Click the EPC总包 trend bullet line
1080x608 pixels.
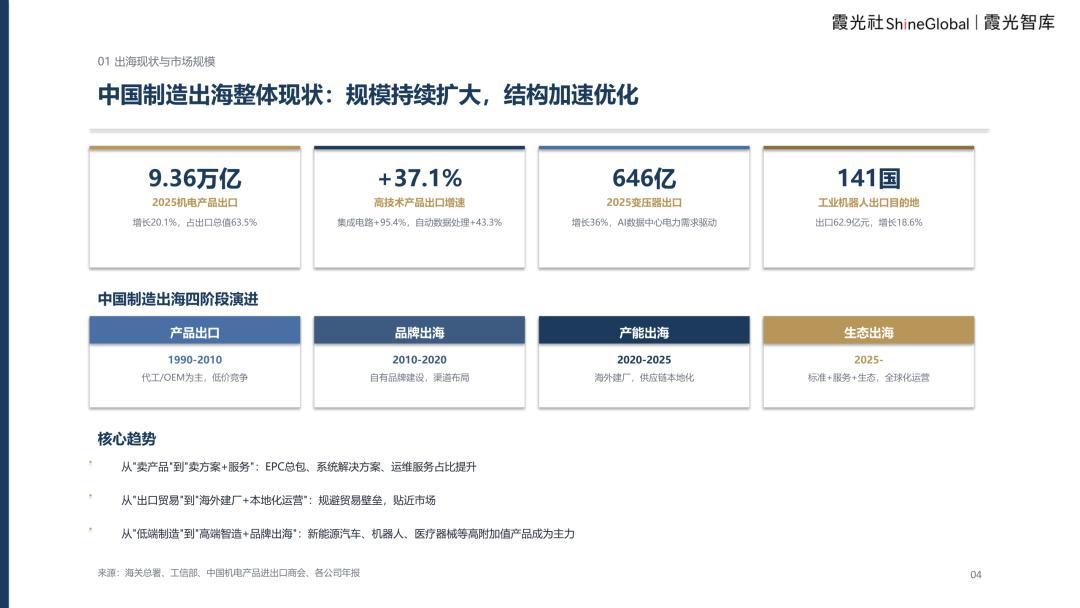tap(298, 467)
